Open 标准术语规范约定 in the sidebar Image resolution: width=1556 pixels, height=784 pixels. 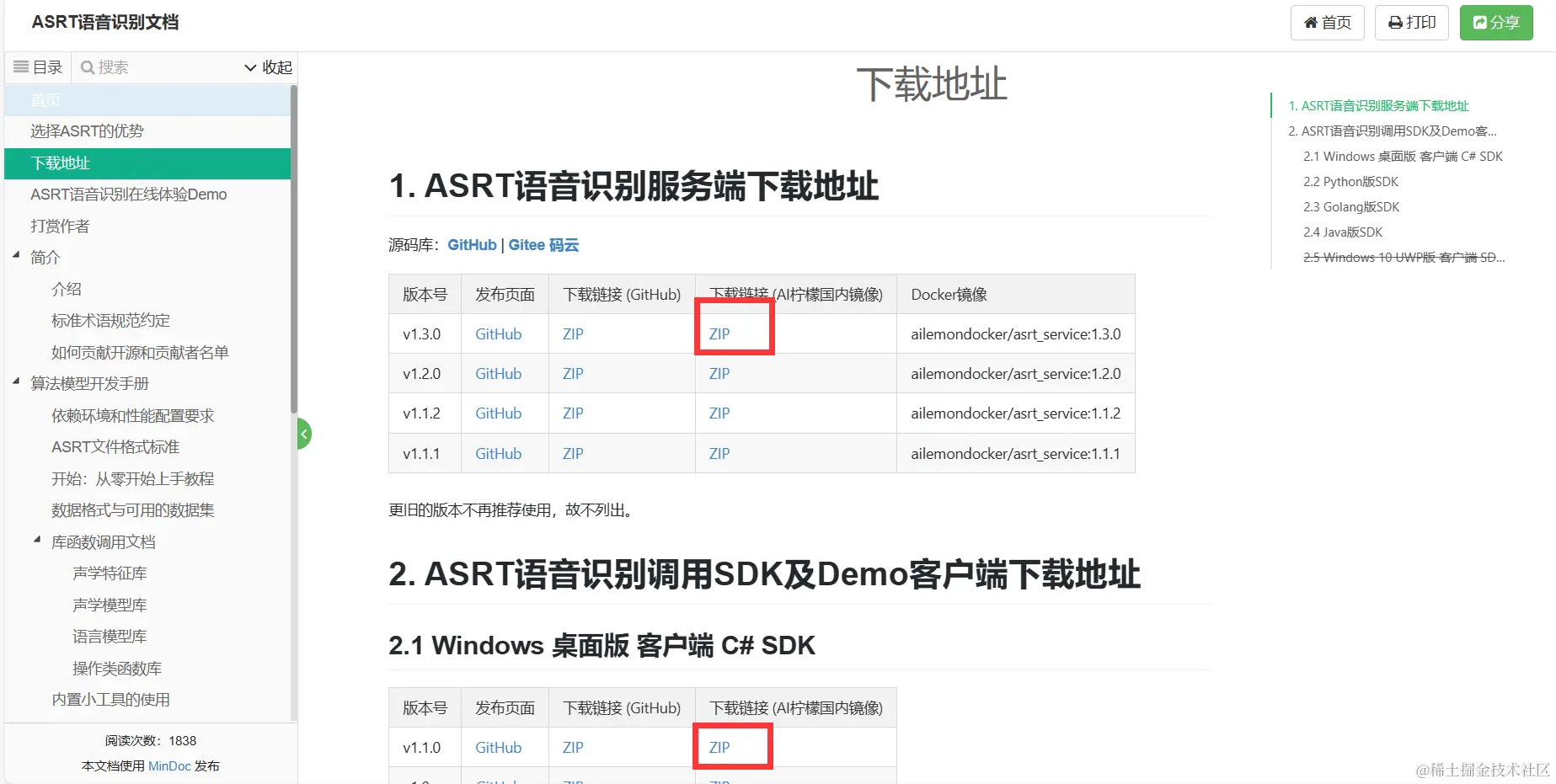coord(110,321)
